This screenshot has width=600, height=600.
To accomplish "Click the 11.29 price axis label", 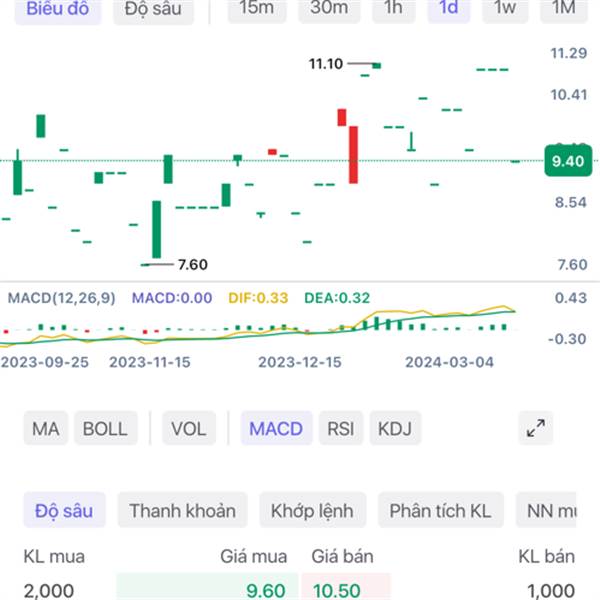I will coord(569,53).
